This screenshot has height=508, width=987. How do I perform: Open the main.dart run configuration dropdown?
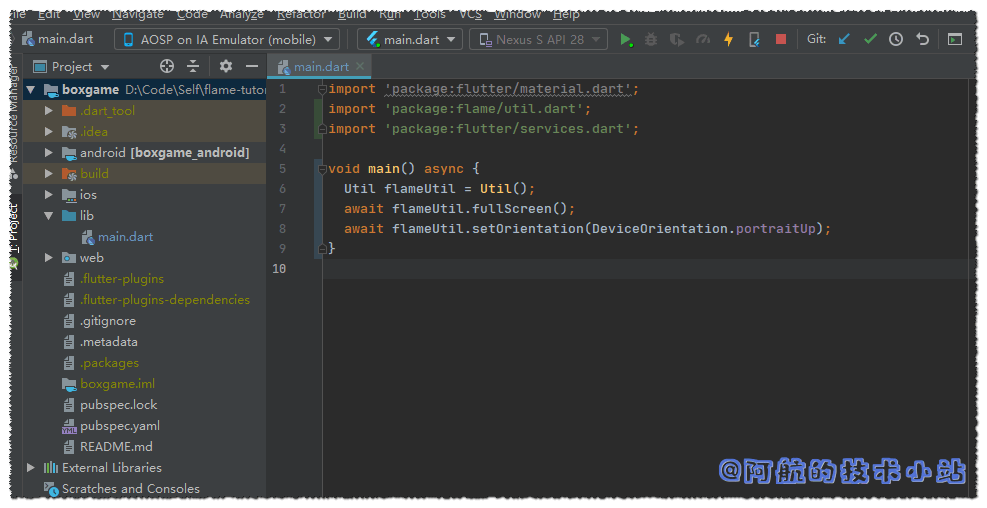pos(410,40)
